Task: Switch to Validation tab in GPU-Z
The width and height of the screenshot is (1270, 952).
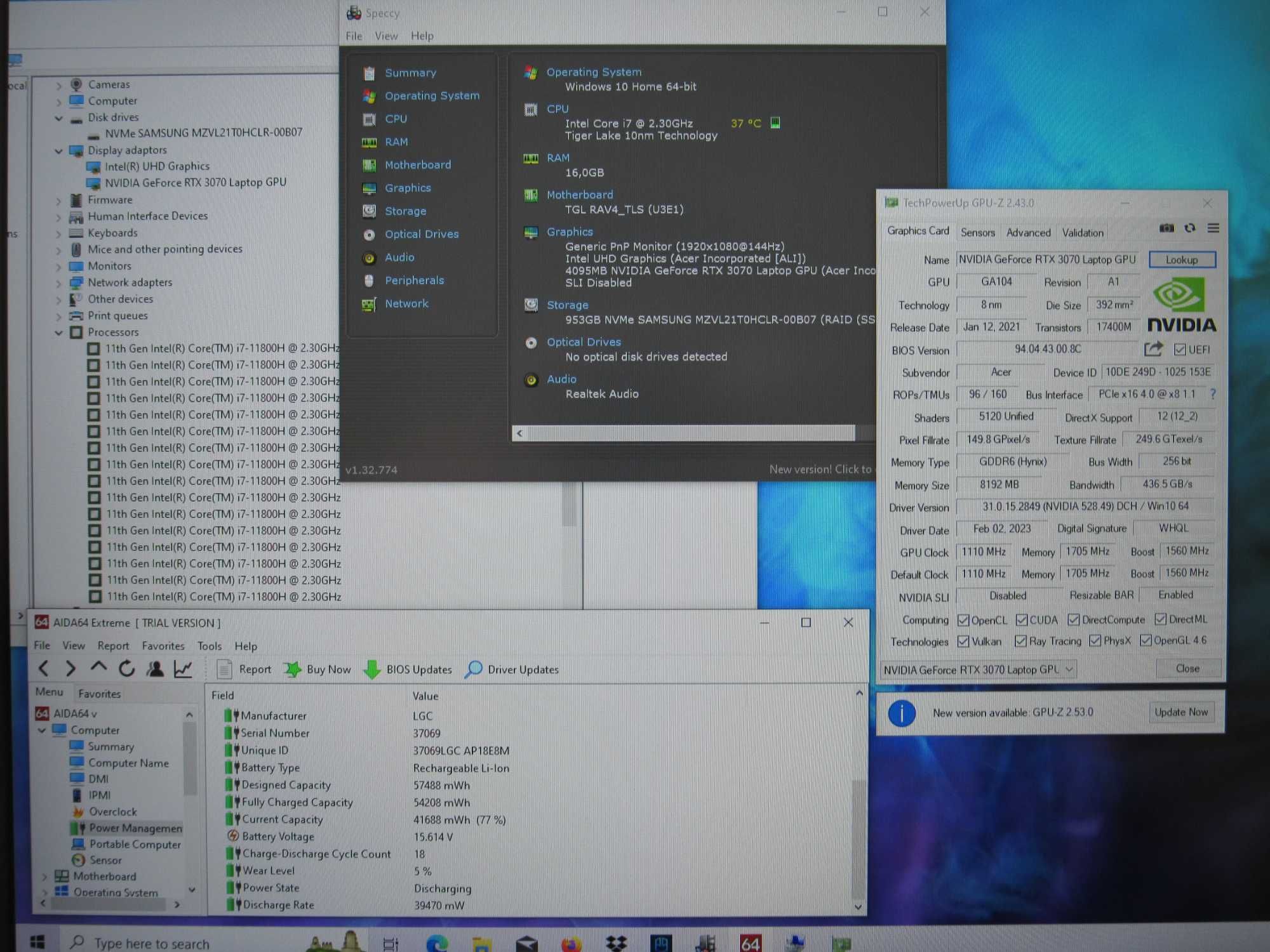Action: click(x=1083, y=232)
